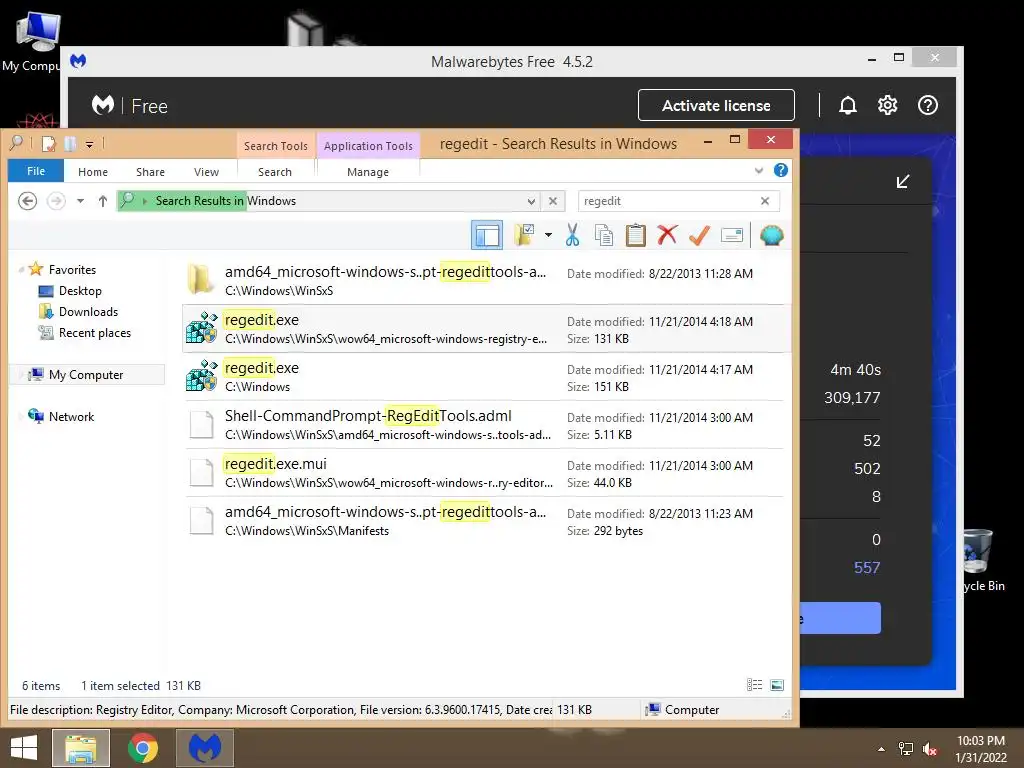Image resolution: width=1024 pixels, height=768 pixels.
Task: Click the Copy icon in toolbar
Action: [x=604, y=235]
